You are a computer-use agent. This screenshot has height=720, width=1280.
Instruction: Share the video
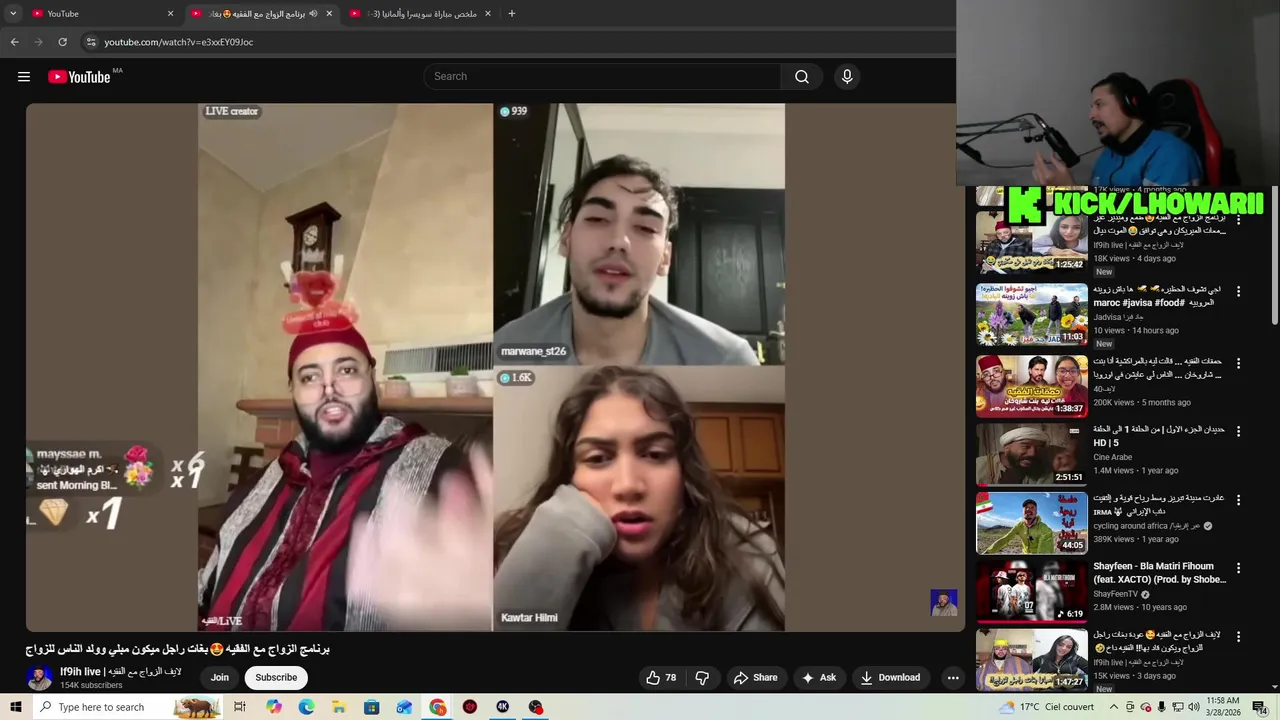pos(755,677)
